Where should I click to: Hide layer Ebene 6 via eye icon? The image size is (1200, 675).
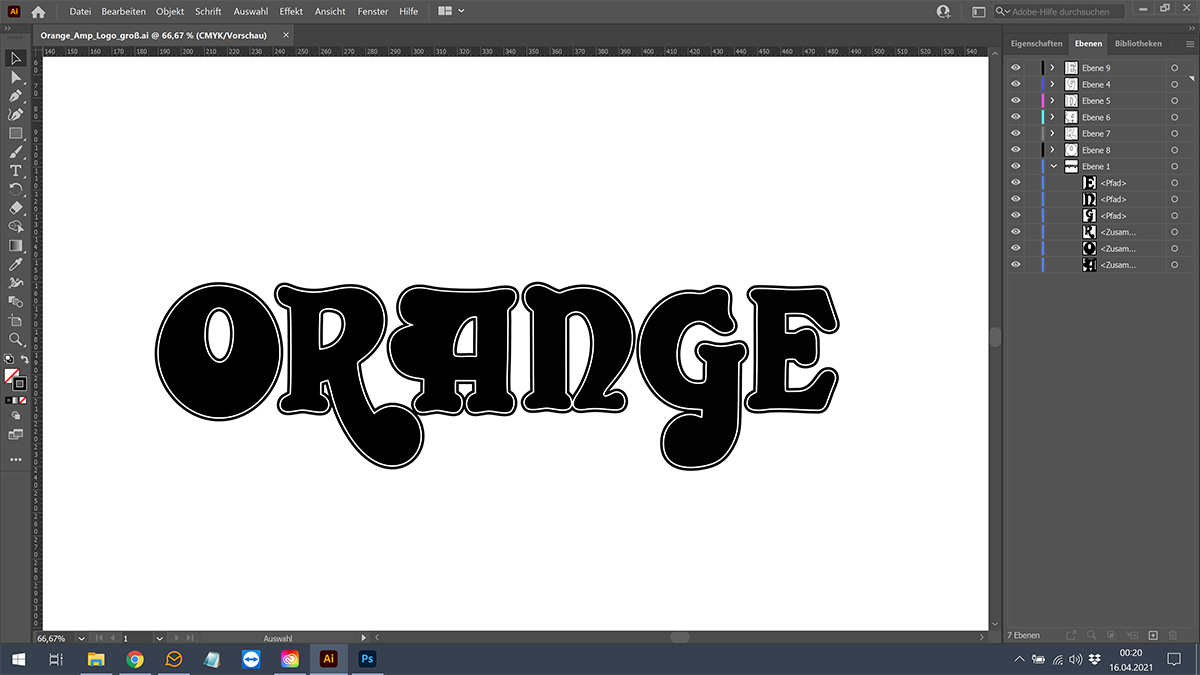click(1016, 117)
